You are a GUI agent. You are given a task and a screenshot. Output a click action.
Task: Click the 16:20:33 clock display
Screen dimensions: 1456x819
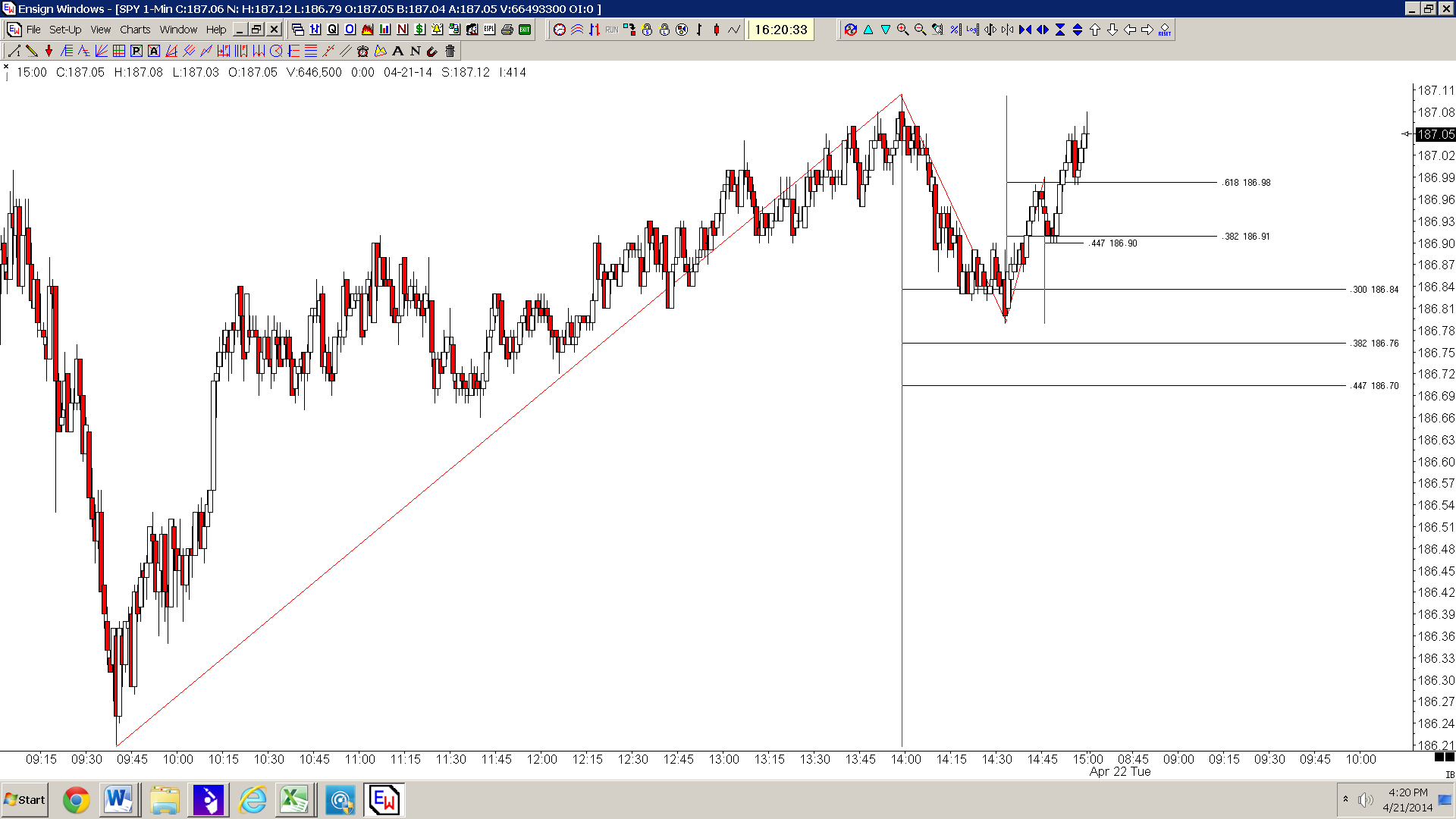click(x=781, y=30)
